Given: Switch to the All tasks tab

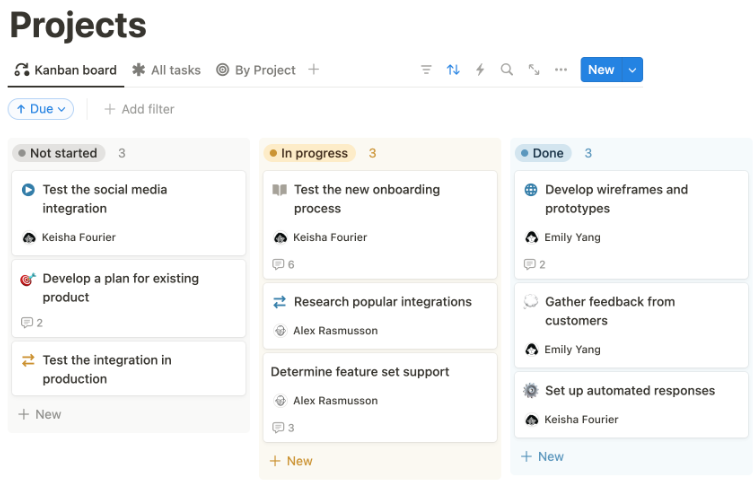Looking at the screenshot, I should 166,70.
